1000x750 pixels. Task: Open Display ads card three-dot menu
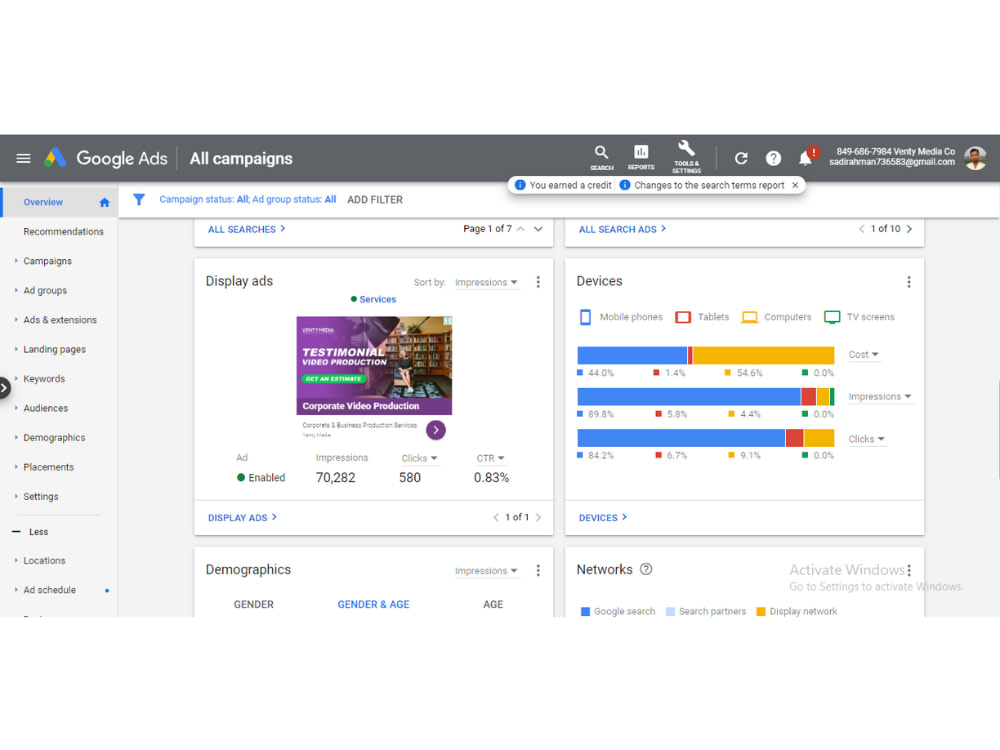[x=538, y=282]
